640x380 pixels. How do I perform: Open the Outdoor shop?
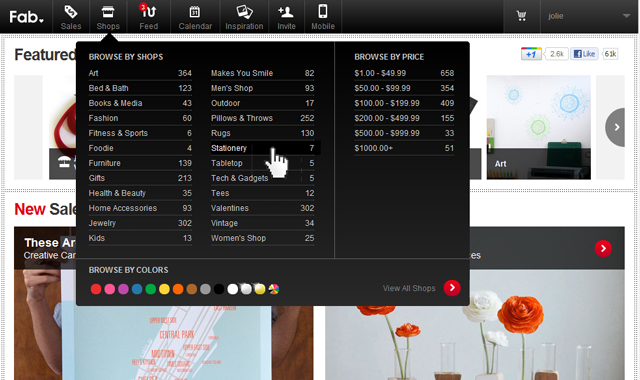262,103
